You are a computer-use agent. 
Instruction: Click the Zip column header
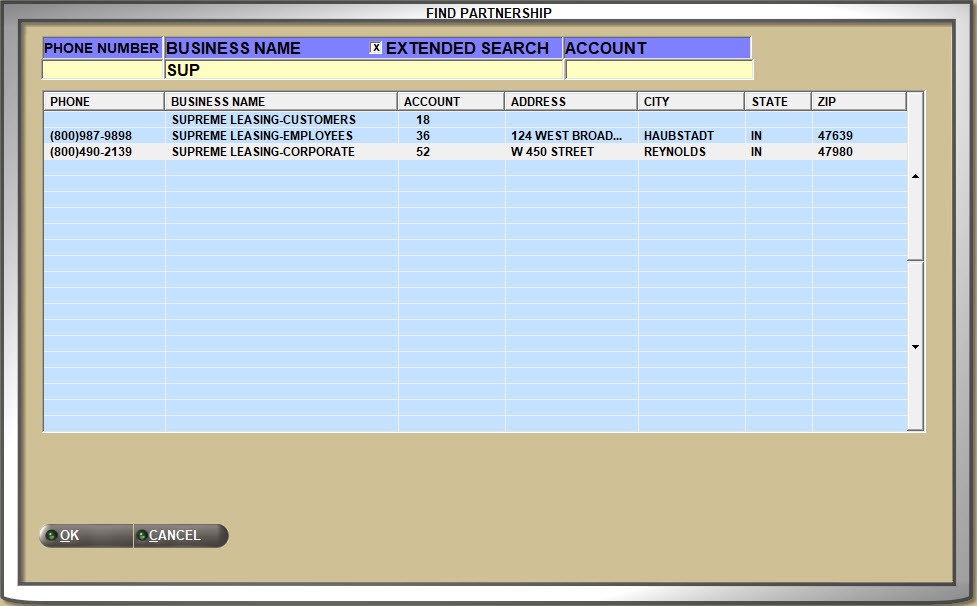pos(858,101)
